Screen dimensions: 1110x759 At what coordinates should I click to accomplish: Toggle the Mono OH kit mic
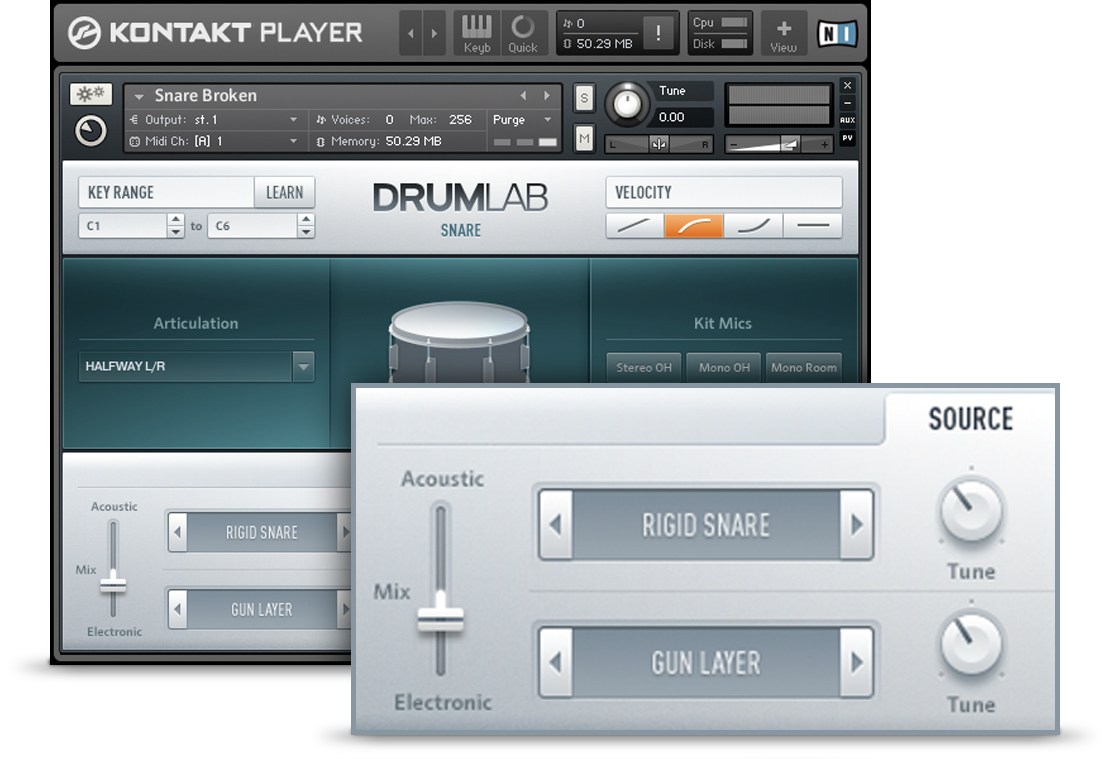[723, 367]
